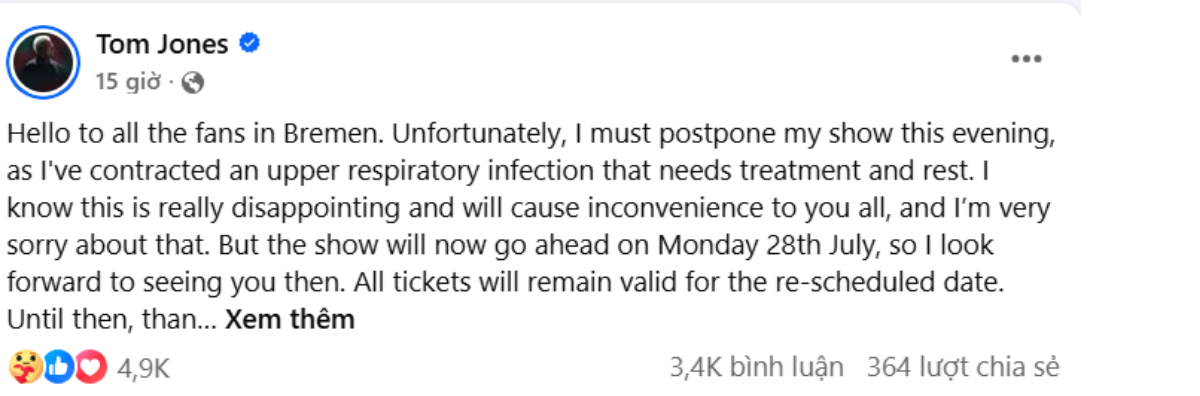Open the 3,4K bình luận comments
Image resolution: width=1200 pixels, height=396 pixels.
pyautogui.click(x=757, y=367)
